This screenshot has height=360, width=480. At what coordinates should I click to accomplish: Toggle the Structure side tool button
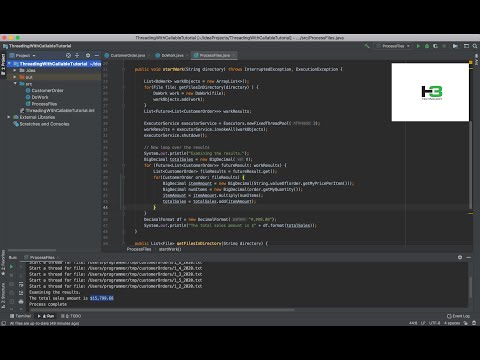point(3,296)
